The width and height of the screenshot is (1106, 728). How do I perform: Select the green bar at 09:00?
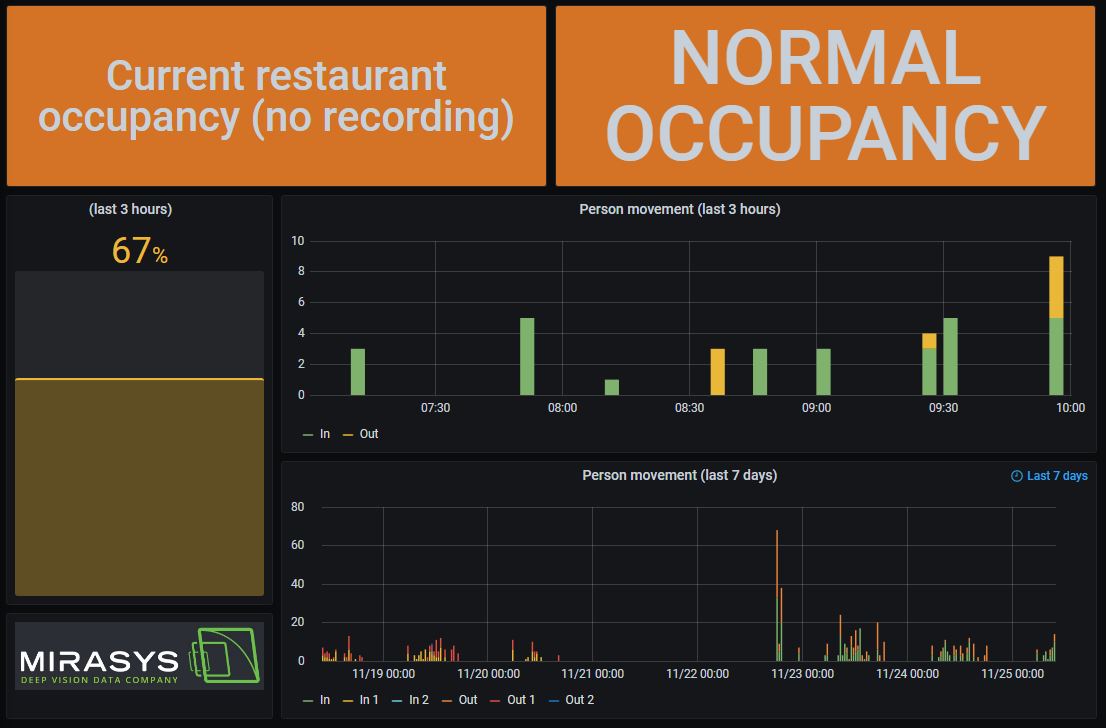(x=823, y=372)
